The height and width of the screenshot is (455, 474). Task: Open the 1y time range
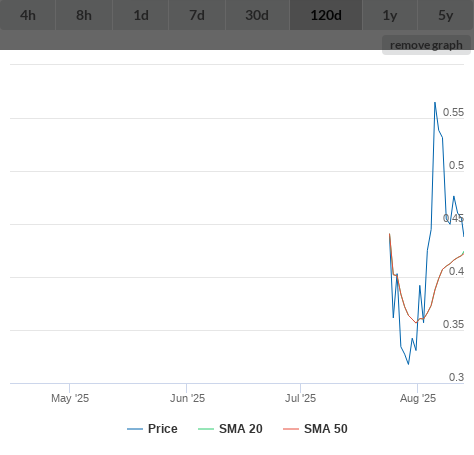coord(390,15)
